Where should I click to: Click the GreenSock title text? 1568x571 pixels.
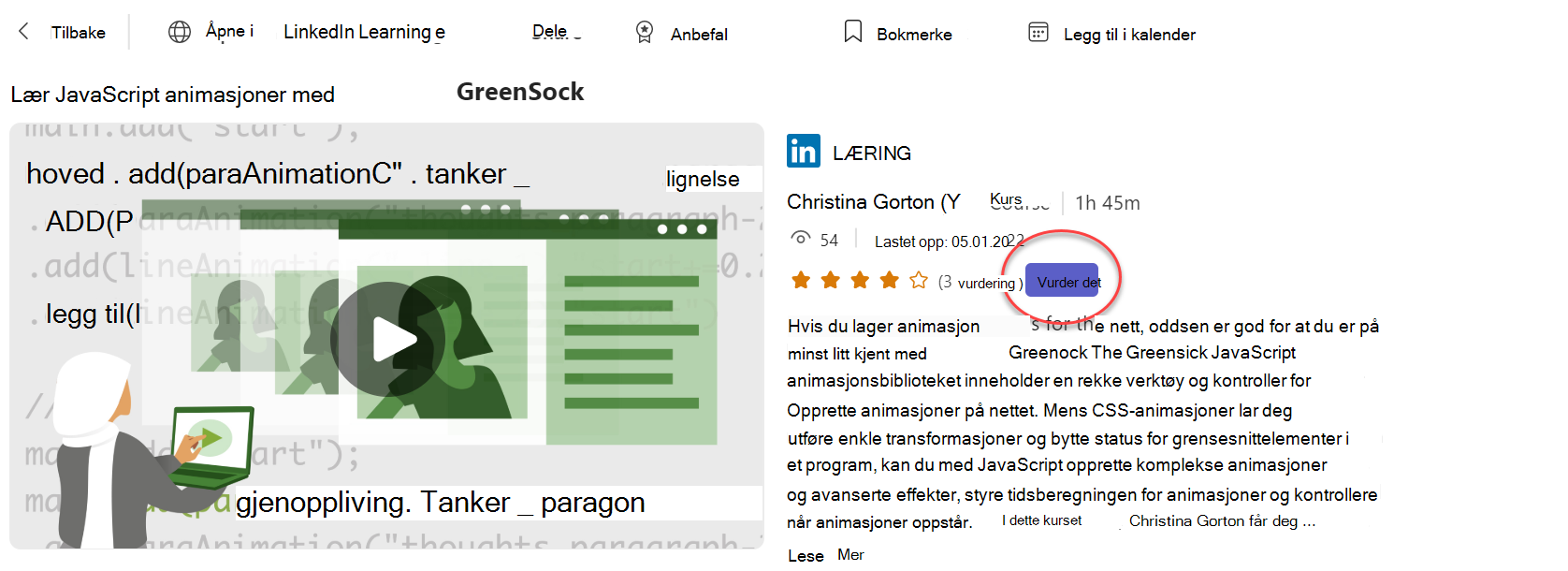coord(520,92)
